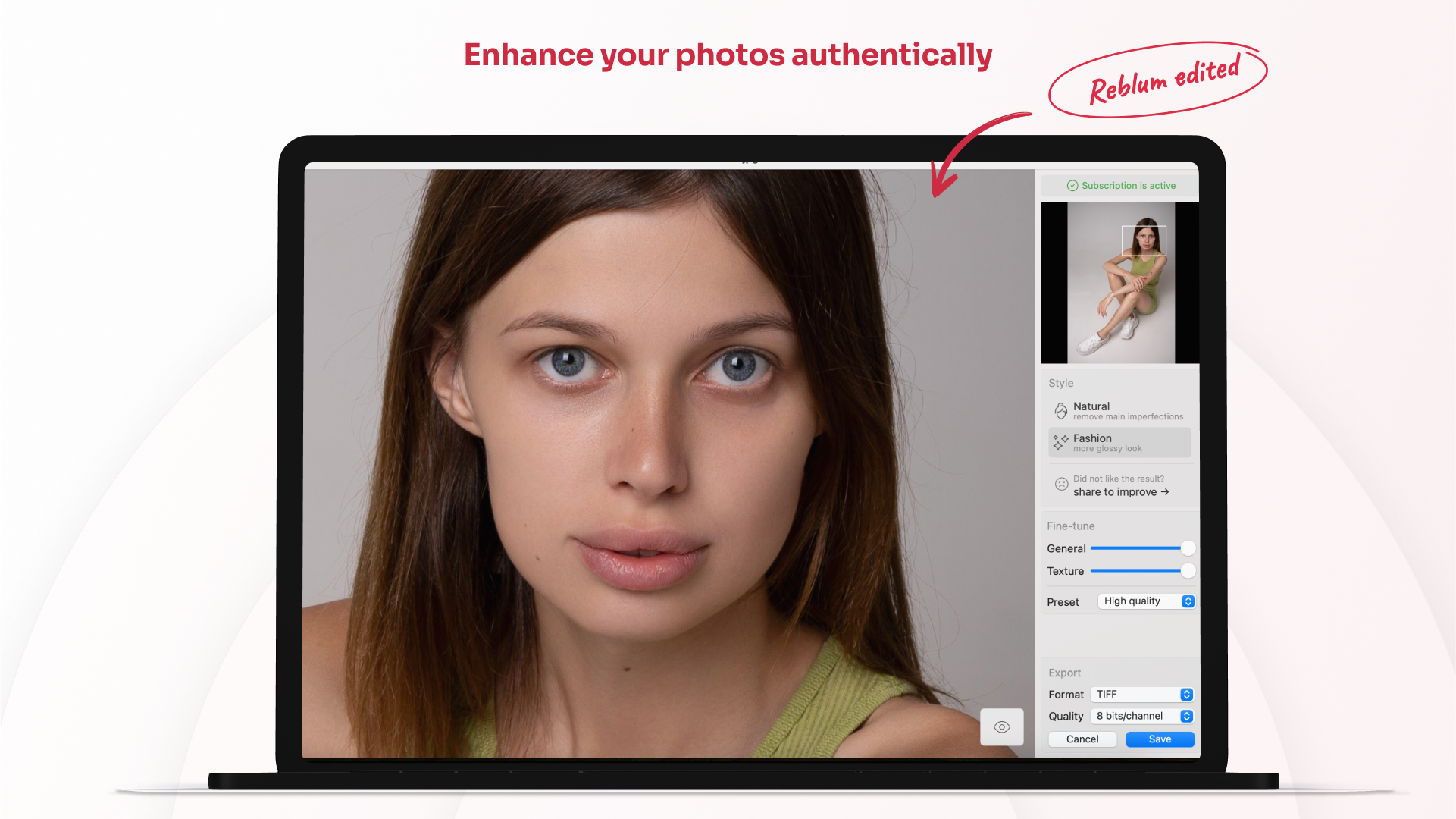Toggle the before/after eye preview button
The width and height of the screenshot is (1456, 819).
[1001, 726]
